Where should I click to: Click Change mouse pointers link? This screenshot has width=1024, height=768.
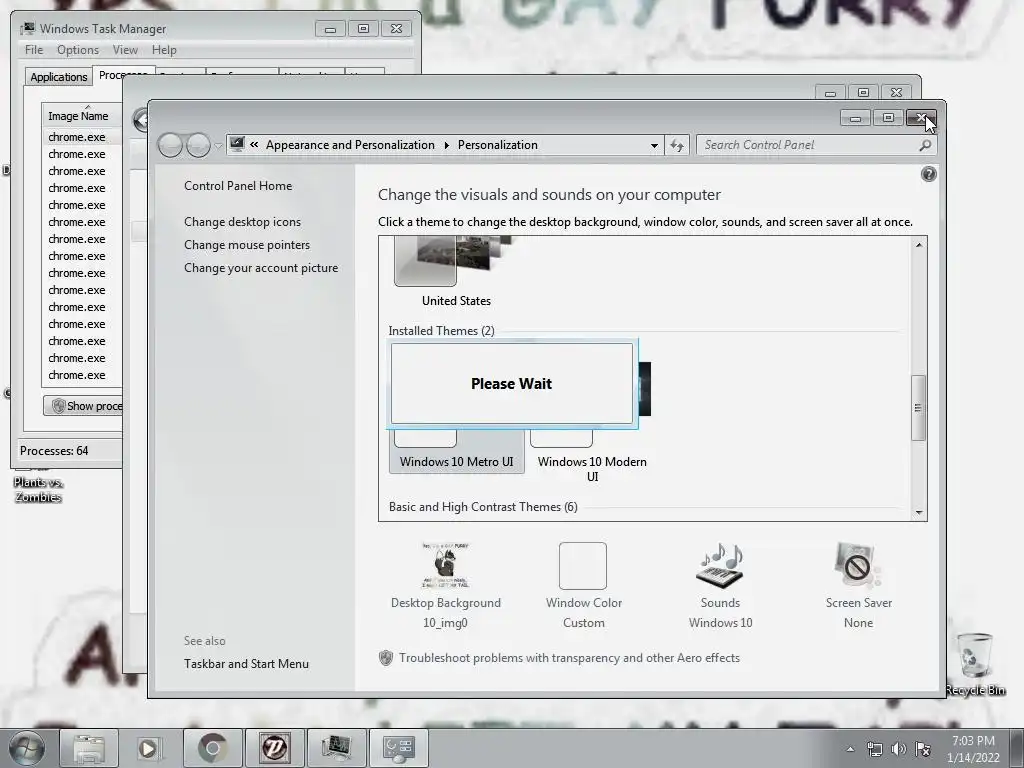tap(247, 244)
